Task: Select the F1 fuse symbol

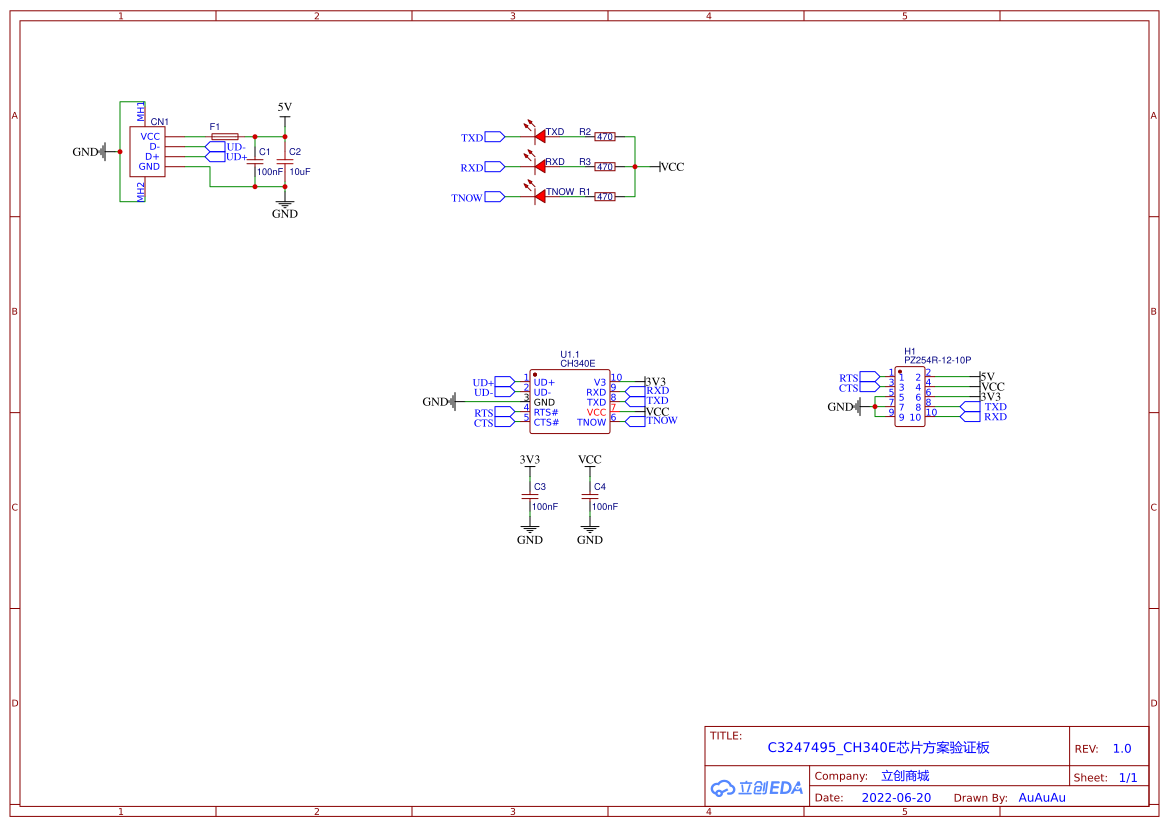Action: click(x=224, y=136)
